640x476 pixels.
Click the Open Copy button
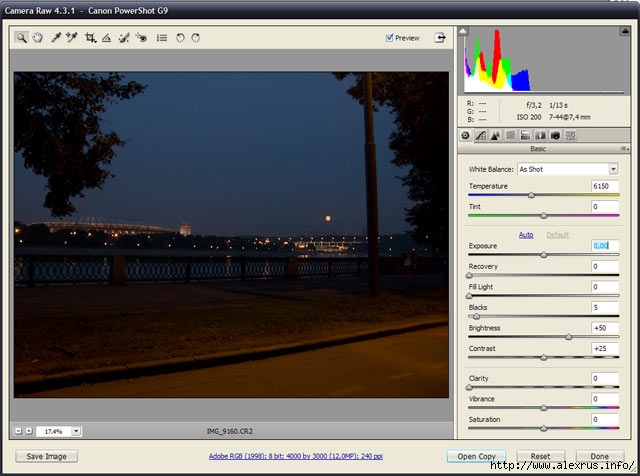coord(477,456)
